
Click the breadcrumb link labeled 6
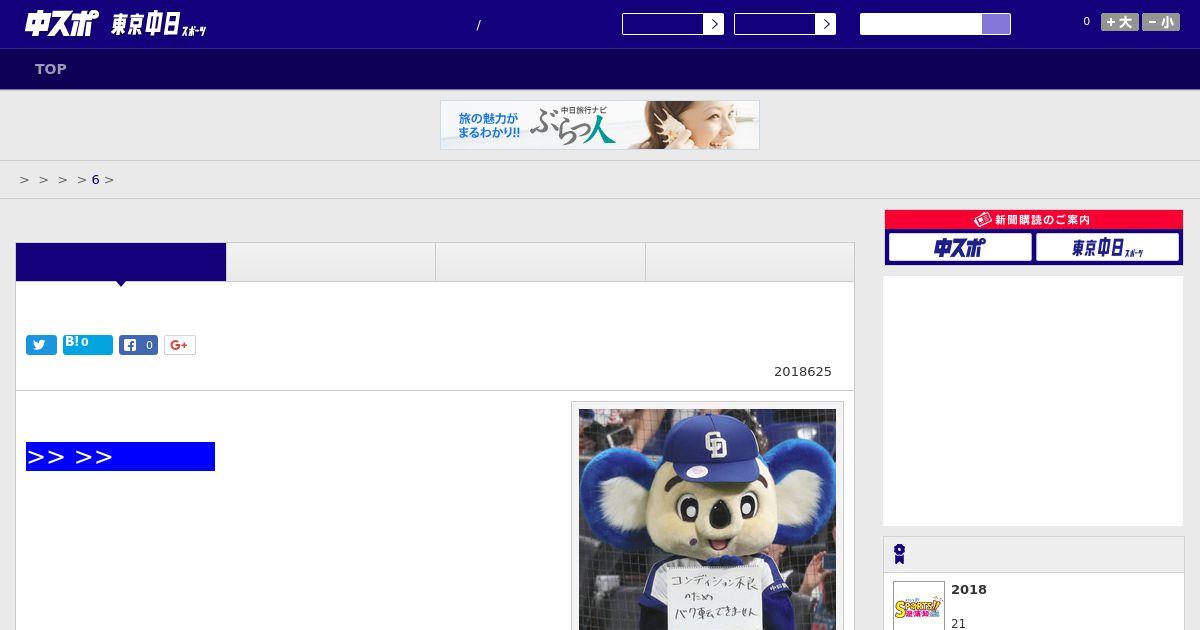coord(96,180)
